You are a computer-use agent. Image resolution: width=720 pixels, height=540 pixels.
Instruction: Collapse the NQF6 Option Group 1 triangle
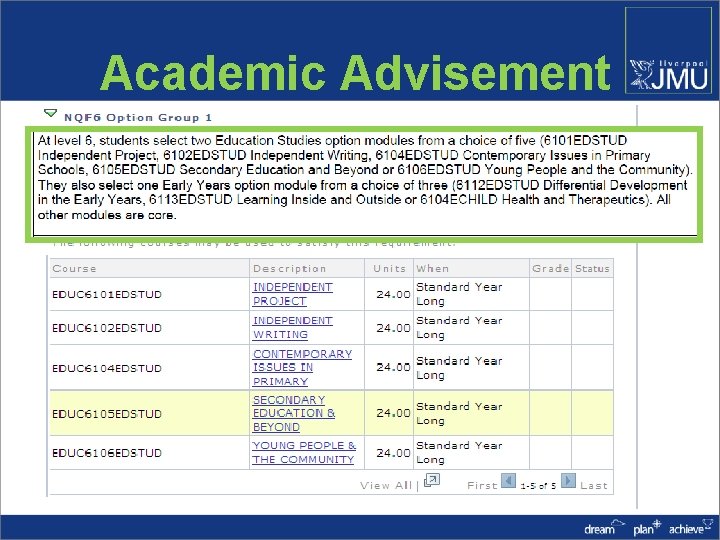coord(50,113)
